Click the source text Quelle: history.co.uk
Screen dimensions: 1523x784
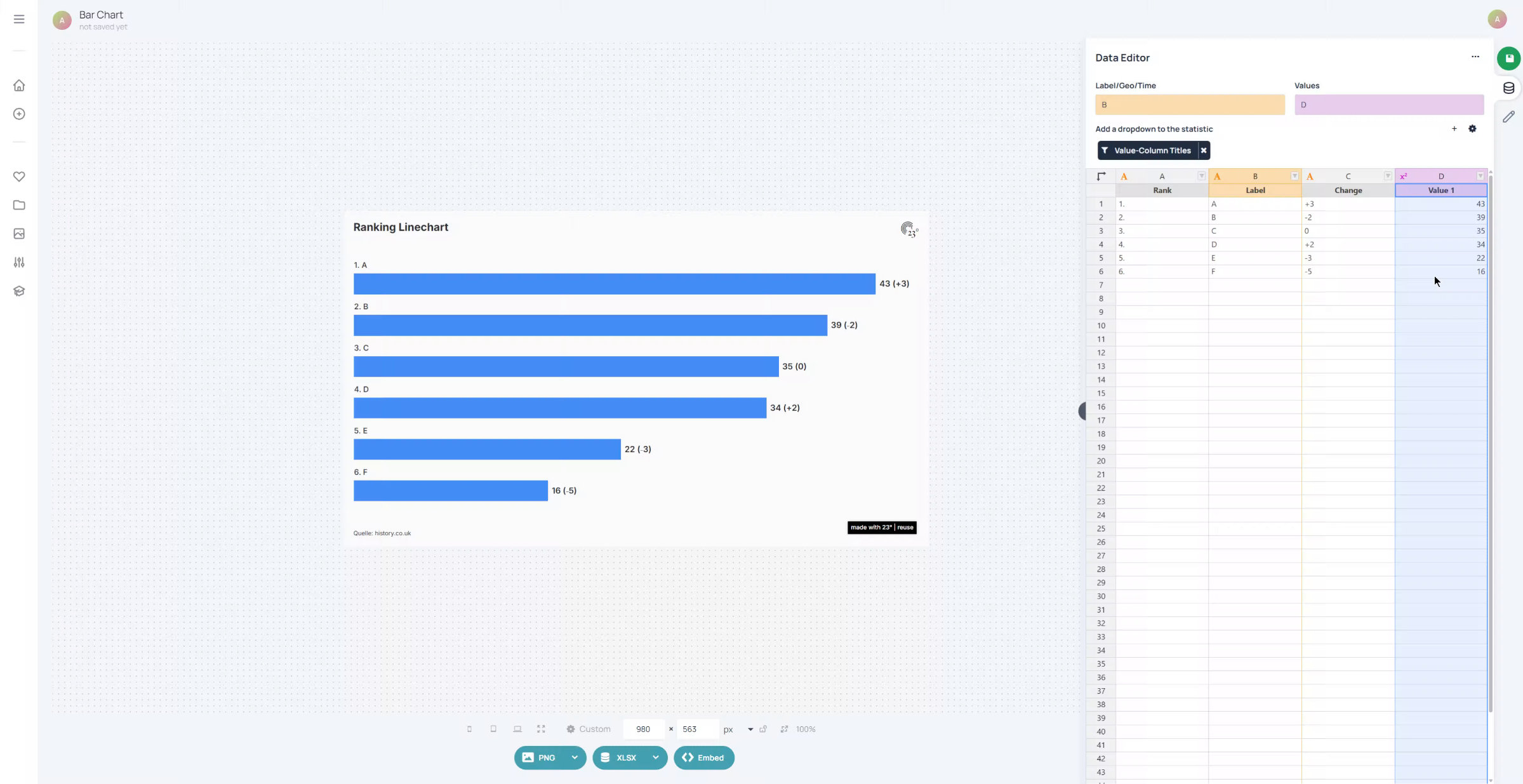[x=382, y=533]
